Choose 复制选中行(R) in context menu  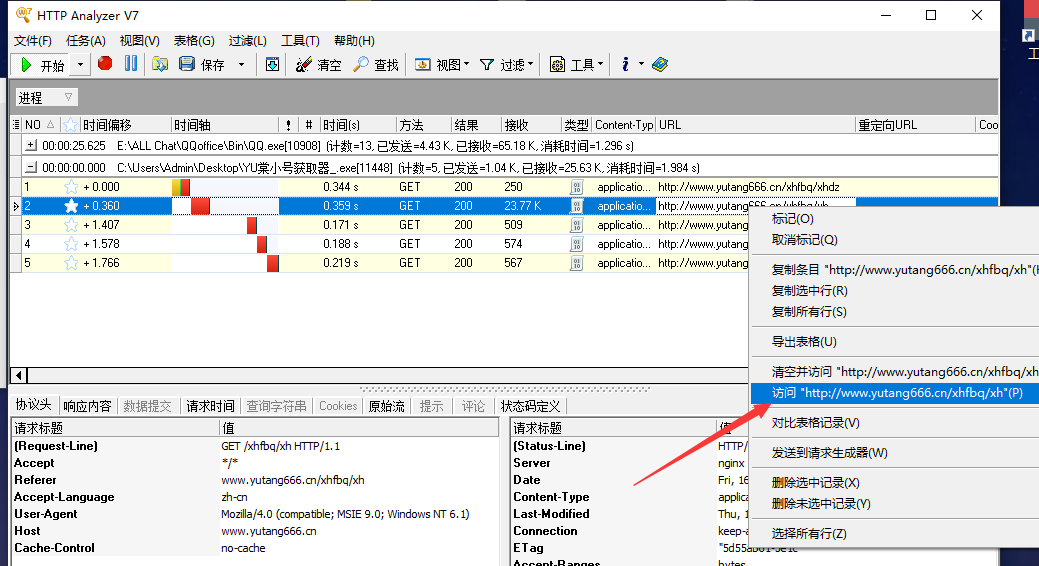(x=809, y=290)
